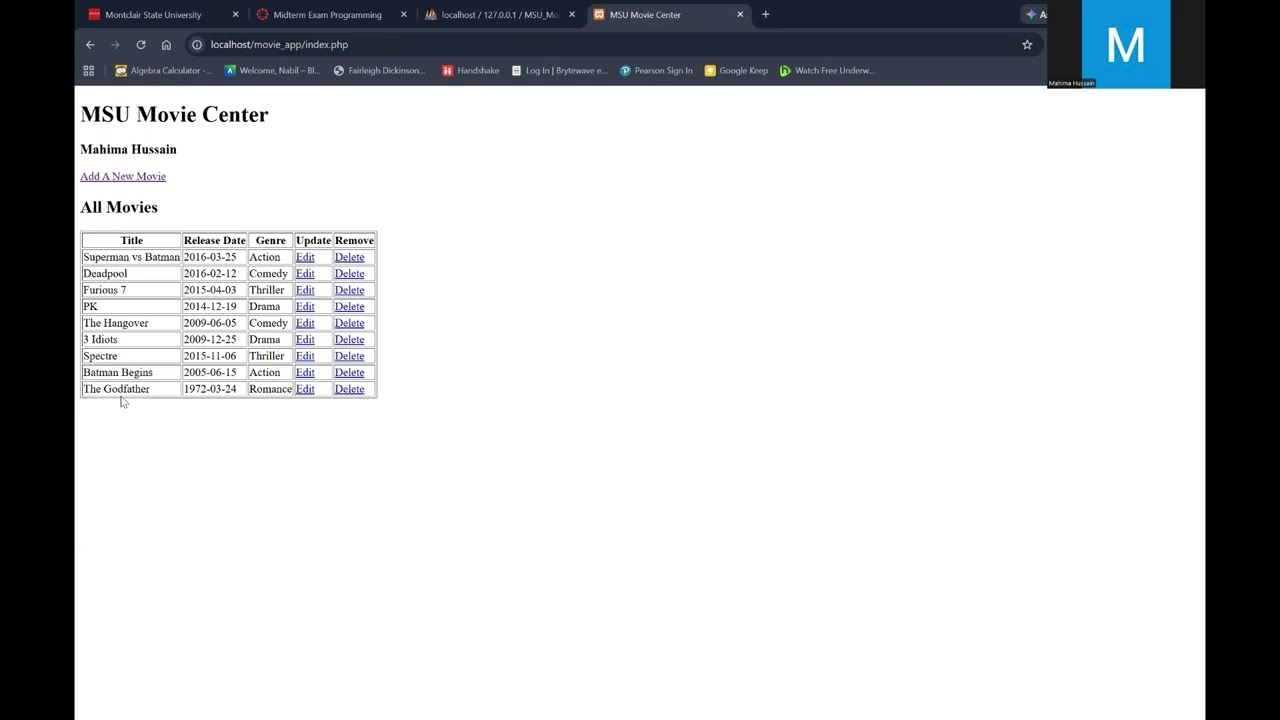The height and width of the screenshot is (720, 1280).
Task: Close the Montclair State University tab
Action: click(236, 15)
